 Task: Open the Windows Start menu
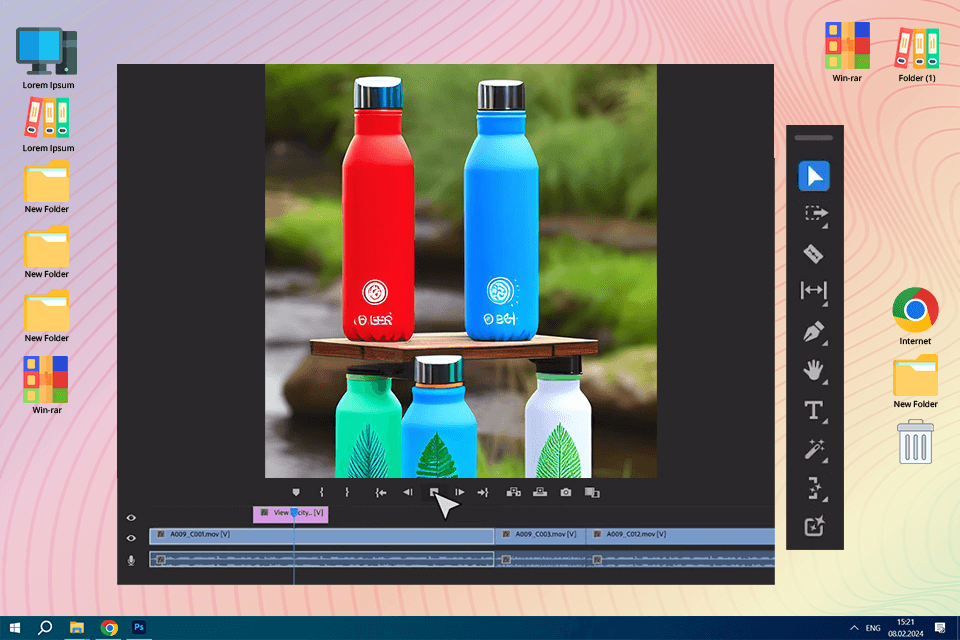15,628
